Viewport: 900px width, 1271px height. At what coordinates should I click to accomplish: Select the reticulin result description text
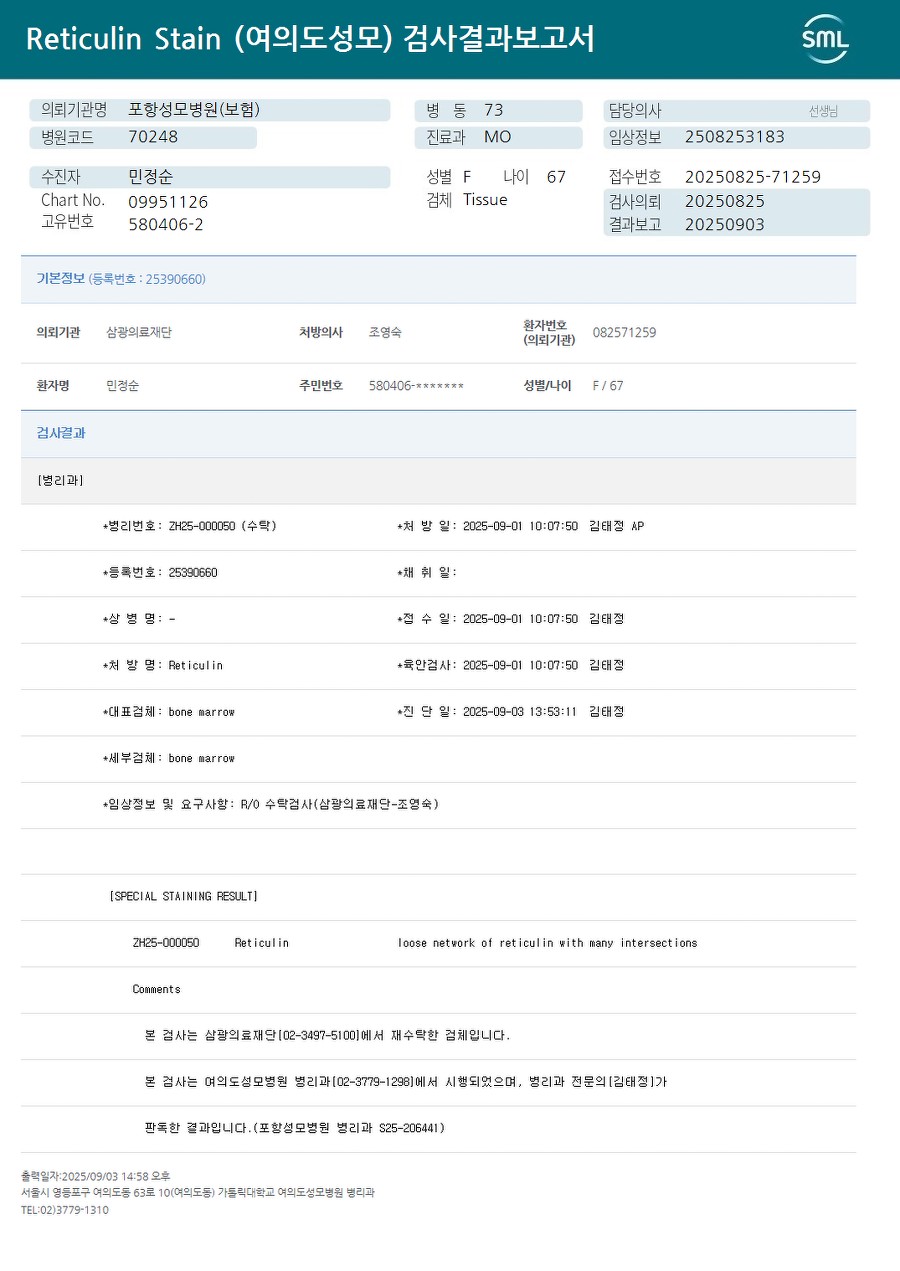coord(547,943)
